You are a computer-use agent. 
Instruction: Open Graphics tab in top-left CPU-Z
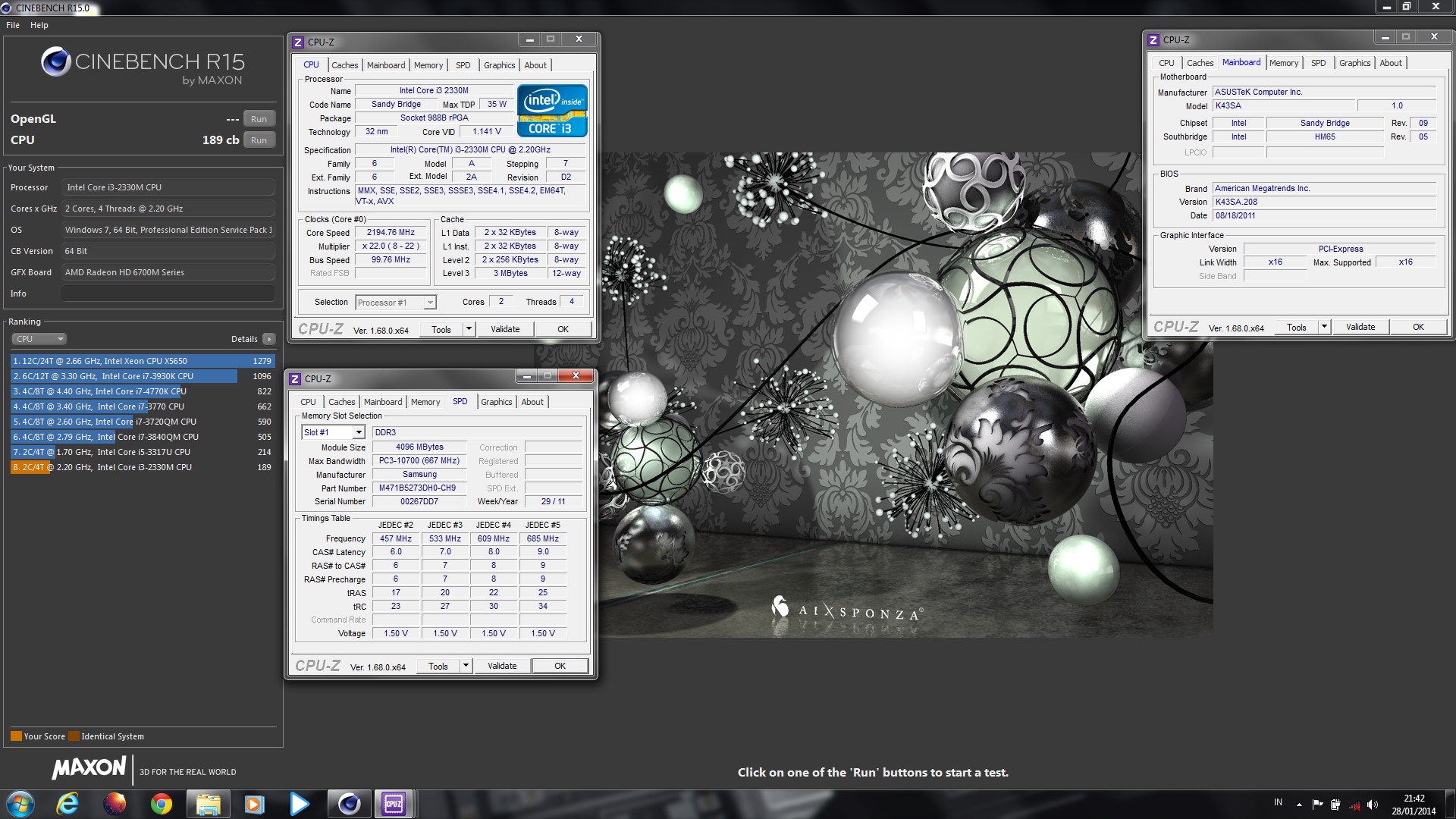[499, 65]
